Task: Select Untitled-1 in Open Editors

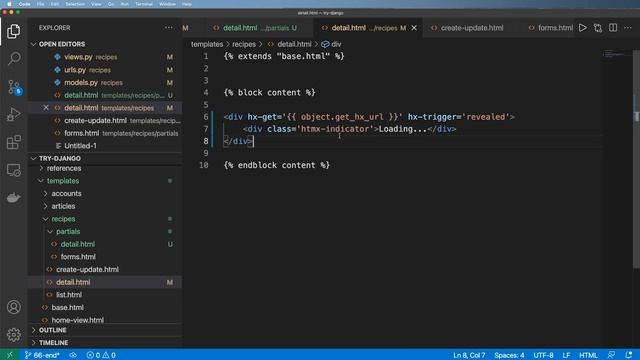Action: click(104, 146)
